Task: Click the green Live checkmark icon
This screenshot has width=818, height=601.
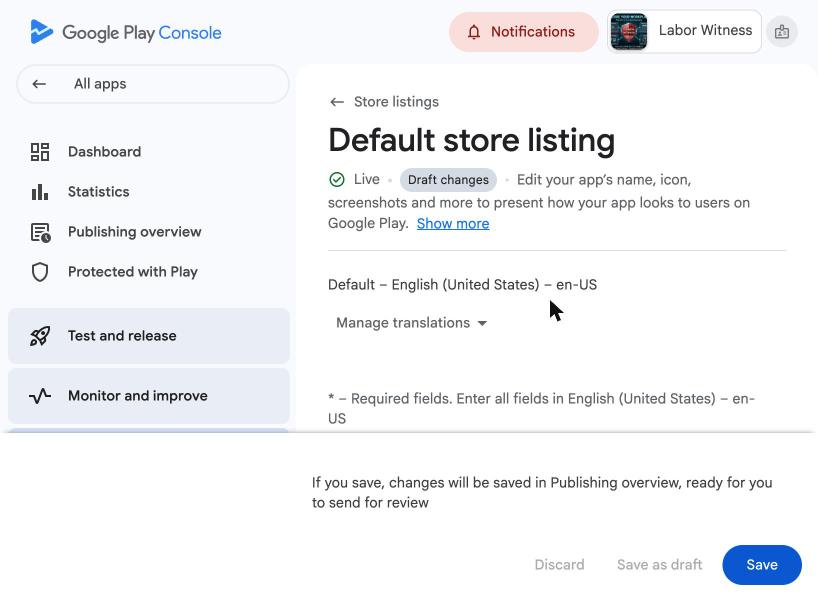Action: click(337, 179)
